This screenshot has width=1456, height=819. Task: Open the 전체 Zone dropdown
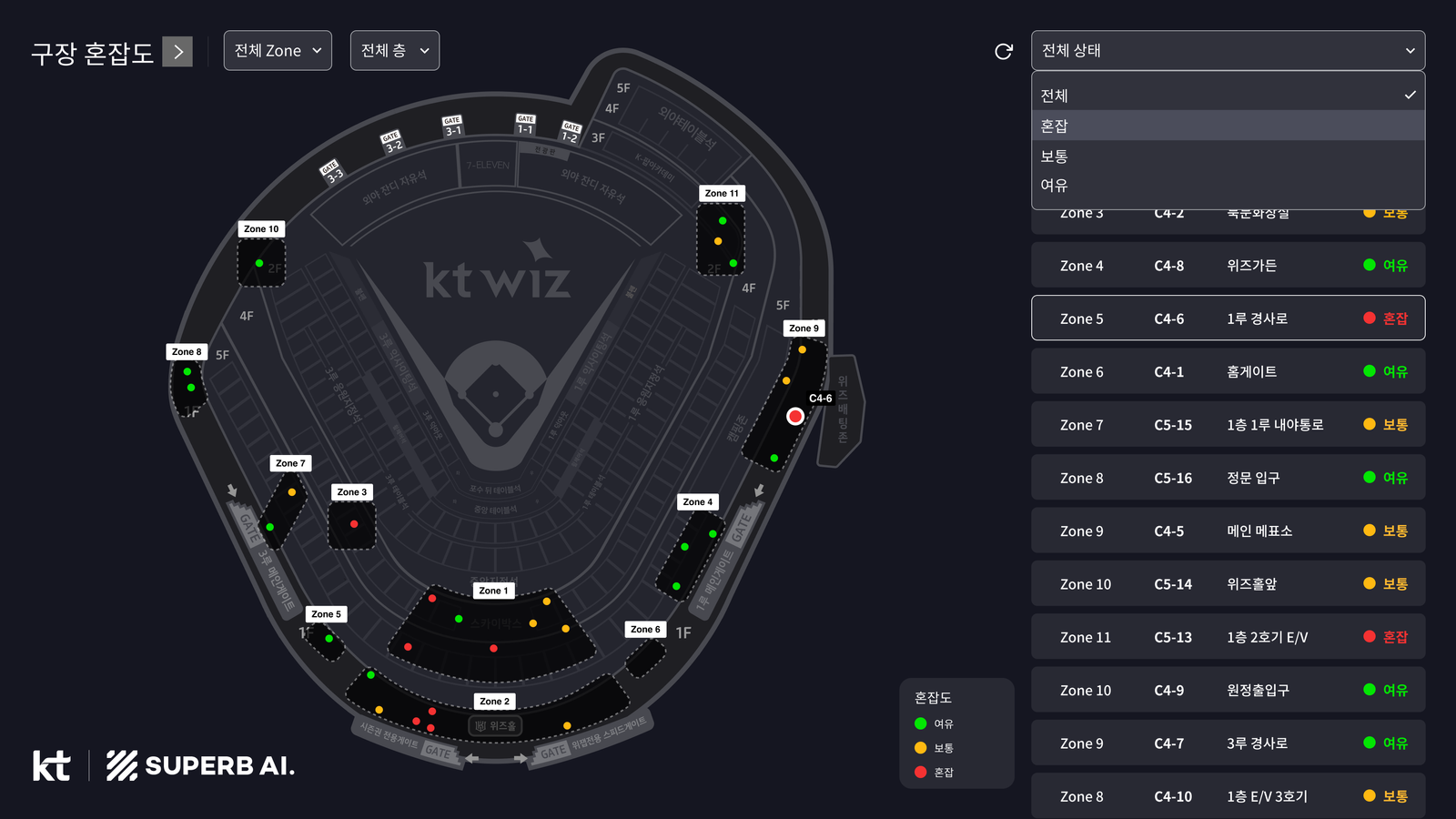[x=278, y=51]
